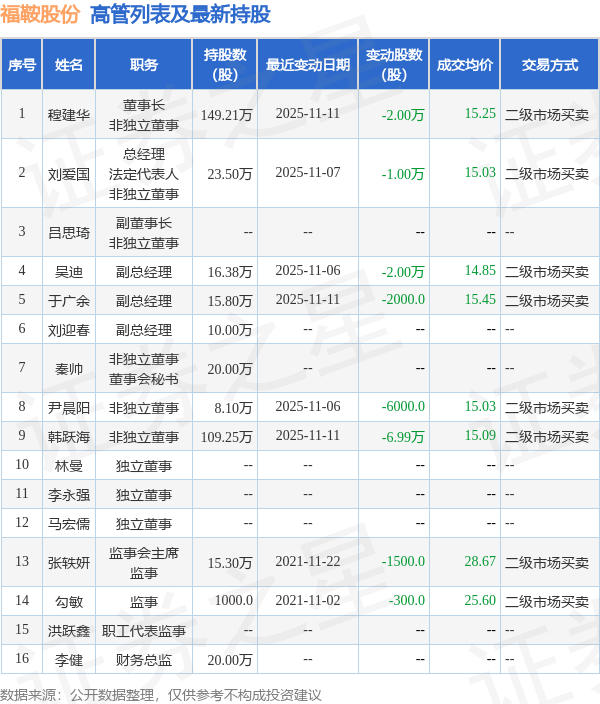The image size is (600, 704).
Task: Select the name 林曼
Action: tap(69, 466)
